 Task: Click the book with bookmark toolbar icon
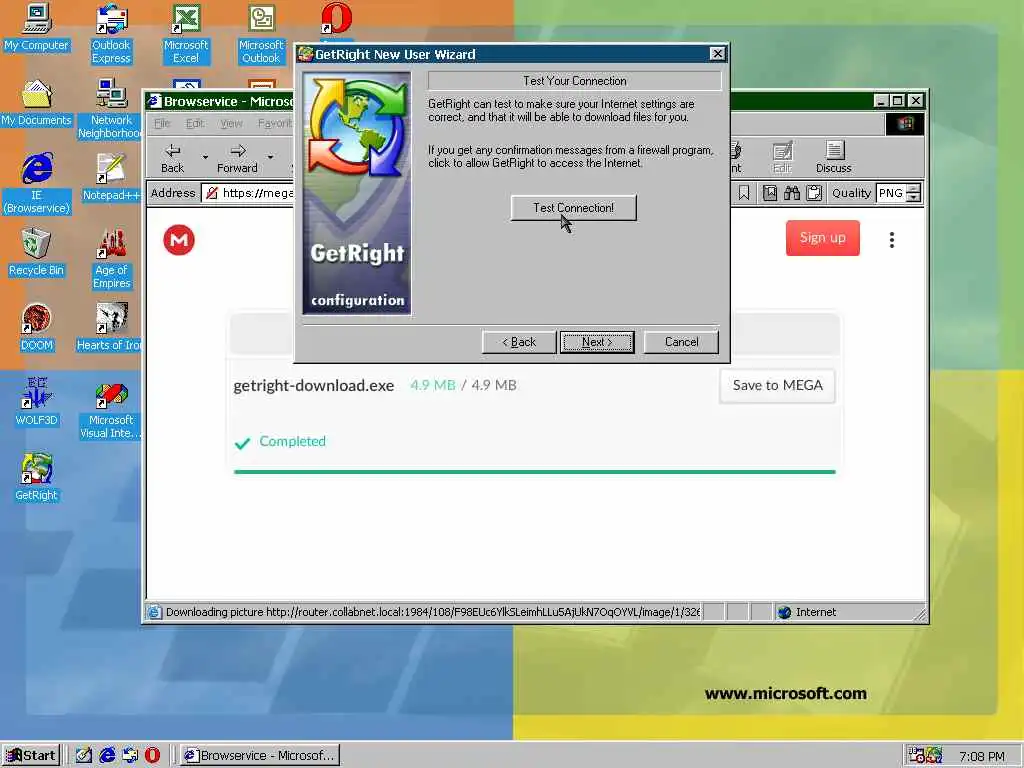769,193
